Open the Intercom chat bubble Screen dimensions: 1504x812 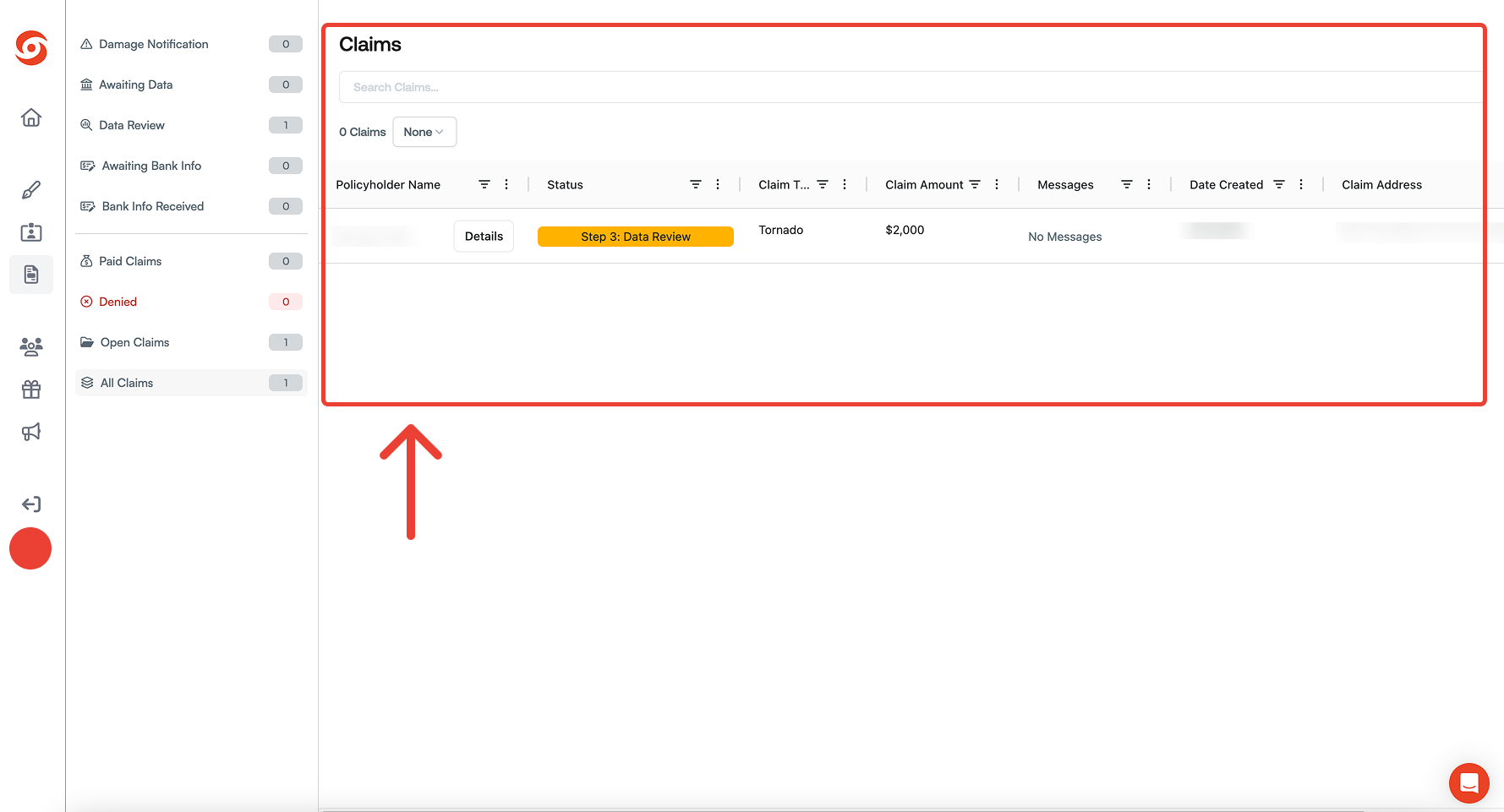(x=1468, y=783)
